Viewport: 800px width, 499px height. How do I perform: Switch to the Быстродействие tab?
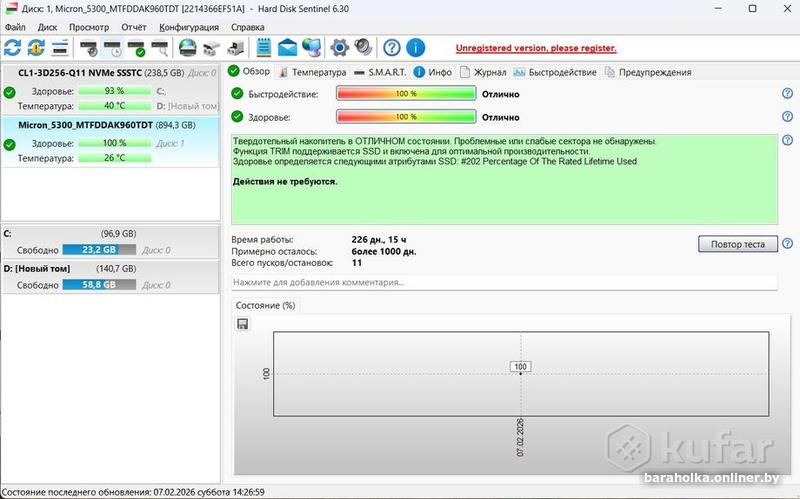(555, 72)
